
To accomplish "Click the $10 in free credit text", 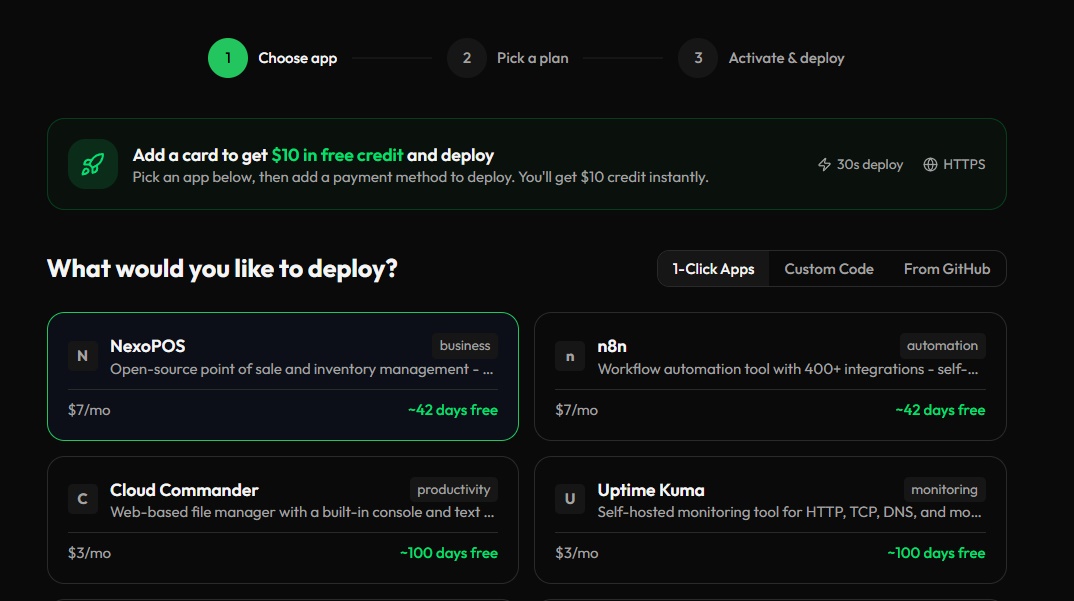I will pyautogui.click(x=337, y=155).
